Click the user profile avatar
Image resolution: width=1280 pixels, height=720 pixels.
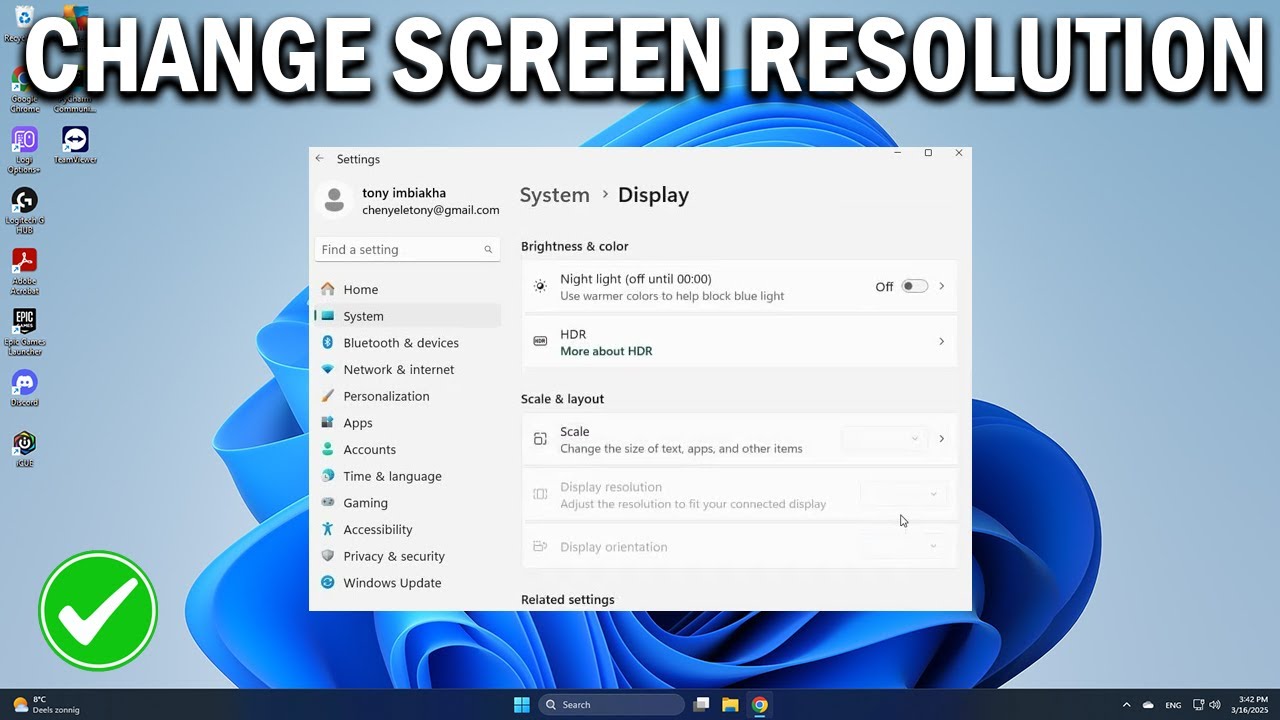click(x=335, y=201)
